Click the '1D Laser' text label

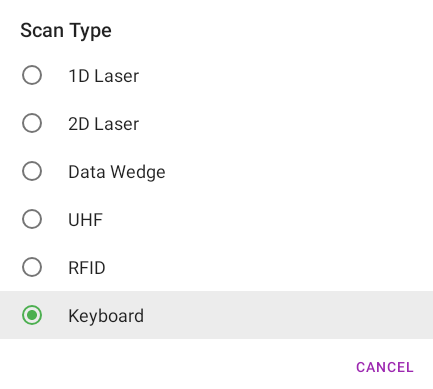click(x=104, y=76)
